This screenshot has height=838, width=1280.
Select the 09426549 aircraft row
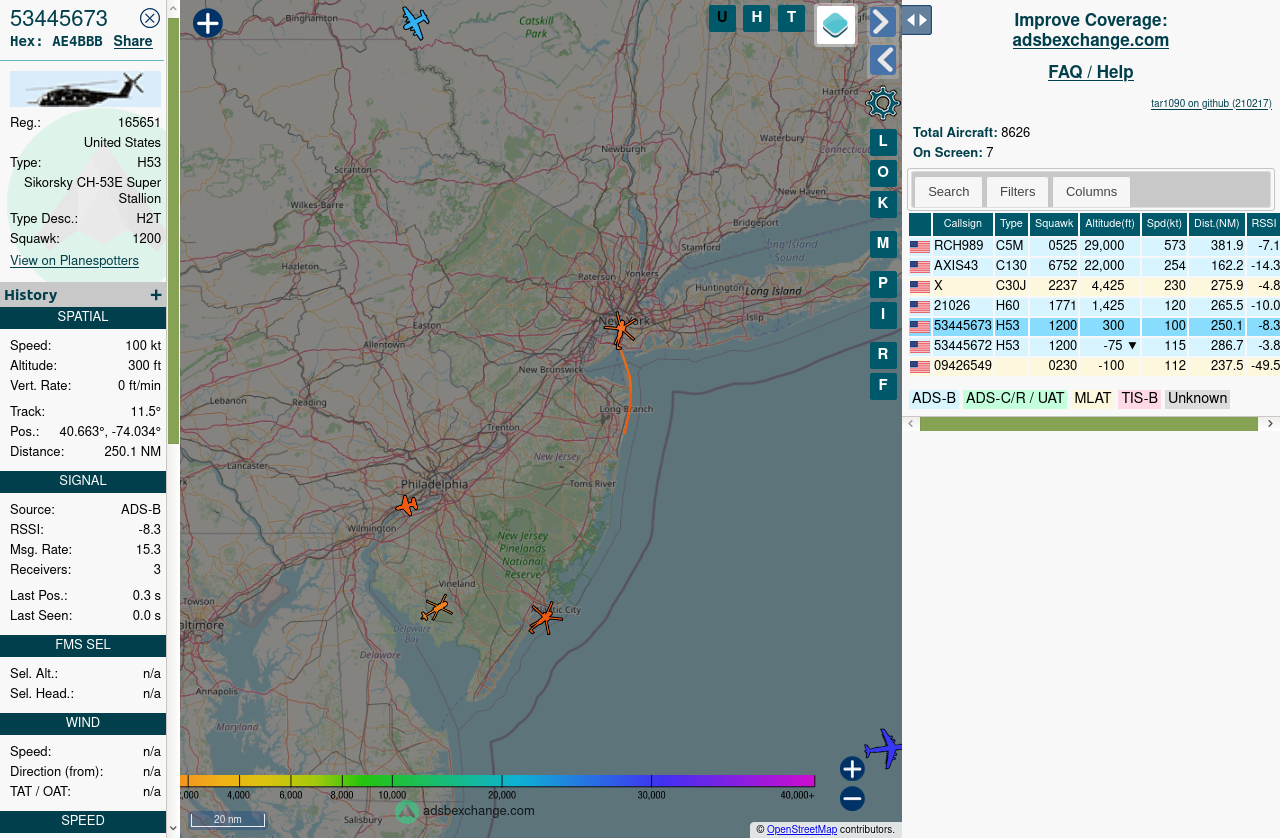[1094, 366]
